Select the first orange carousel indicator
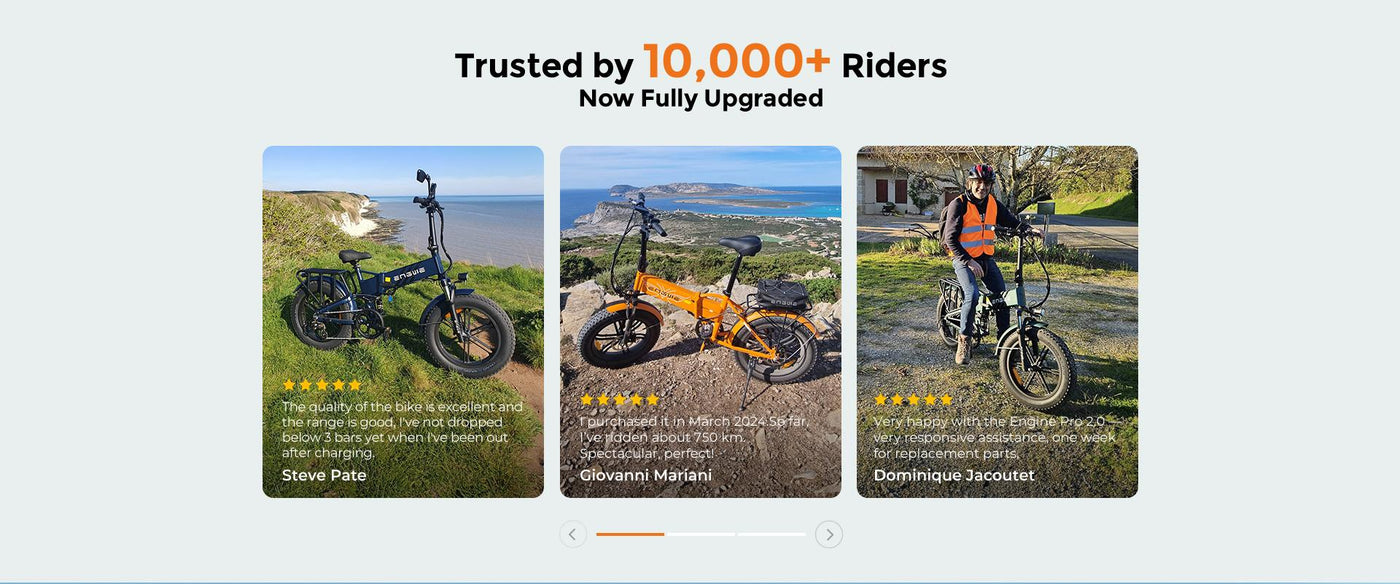Image resolution: width=1400 pixels, height=584 pixels. (630, 534)
